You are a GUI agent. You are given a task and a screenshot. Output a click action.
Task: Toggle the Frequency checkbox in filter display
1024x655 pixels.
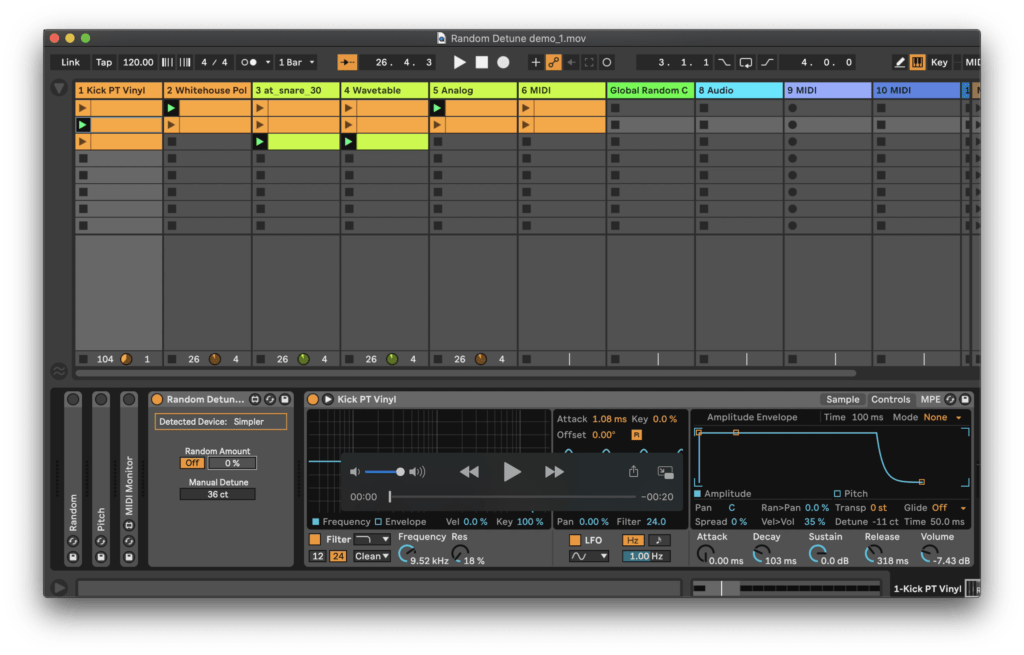pyautogui.click(x=315, y=522)
